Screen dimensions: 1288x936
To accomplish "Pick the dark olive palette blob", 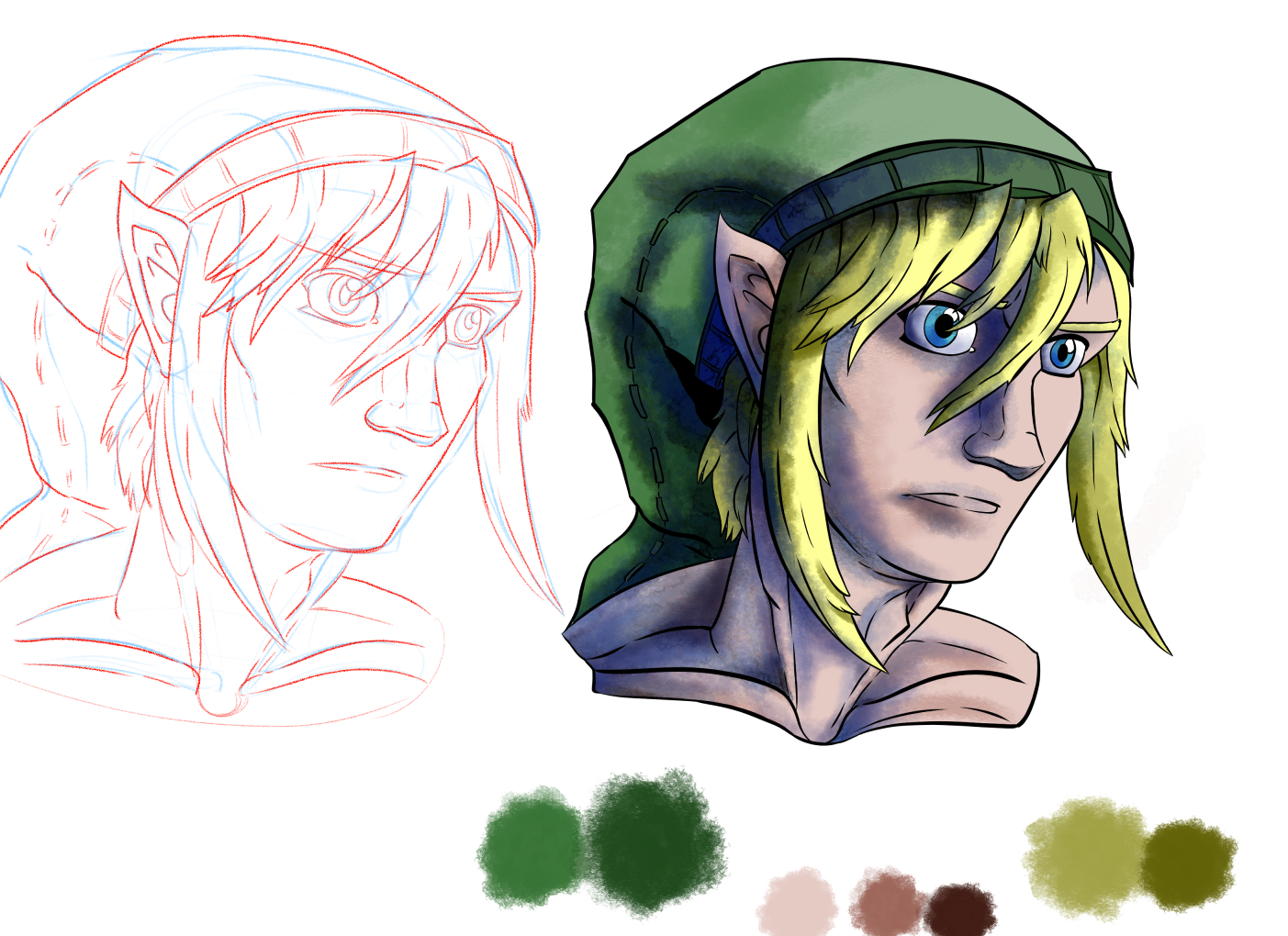I will (x=1188, y=866).
